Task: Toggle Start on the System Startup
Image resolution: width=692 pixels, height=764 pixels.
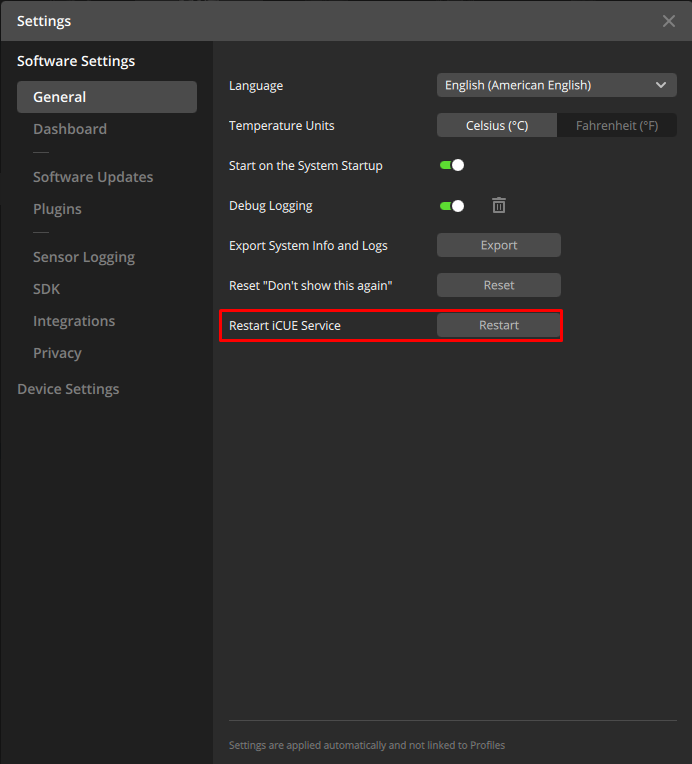Action: pyautogui.click(x=452, y=165)
